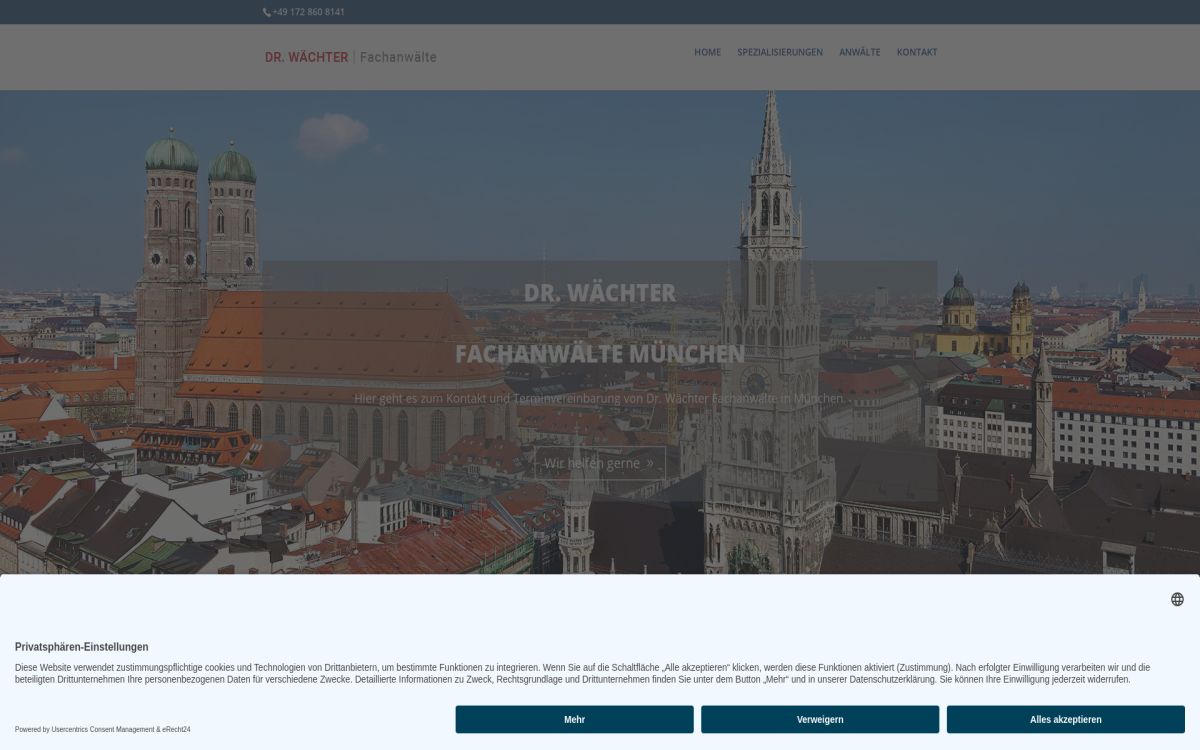Decline cookies with the 'Verweigern' button

click(820, 719)
